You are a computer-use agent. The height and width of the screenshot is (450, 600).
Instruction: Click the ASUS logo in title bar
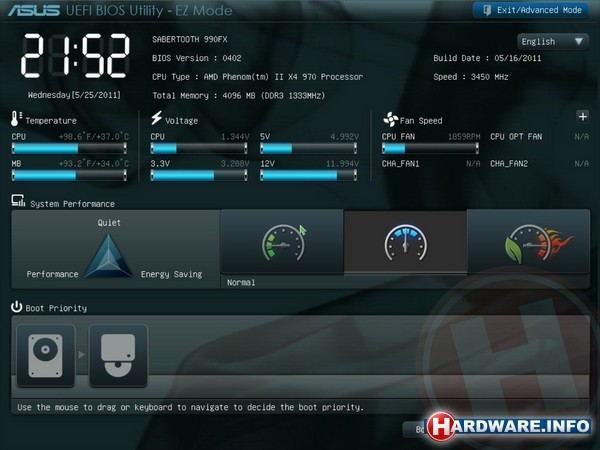pyautogui.click(x=34, y=11)
